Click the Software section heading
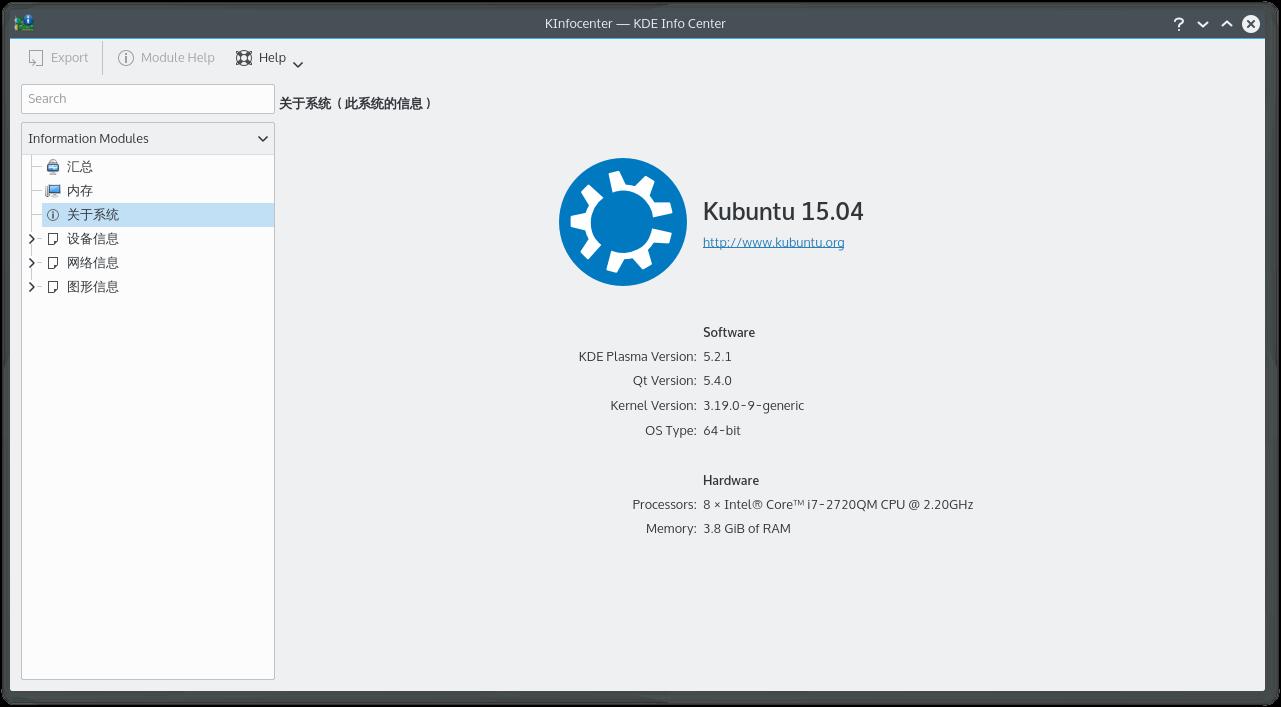 729,332
